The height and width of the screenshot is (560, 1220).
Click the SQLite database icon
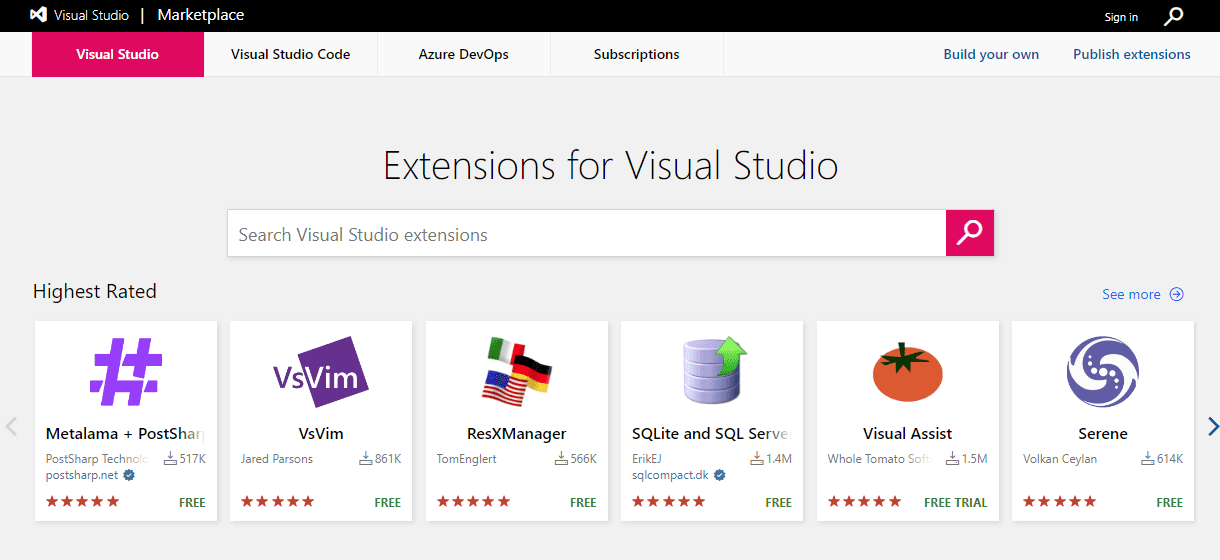pyautogui.click(x=712, y=371)
